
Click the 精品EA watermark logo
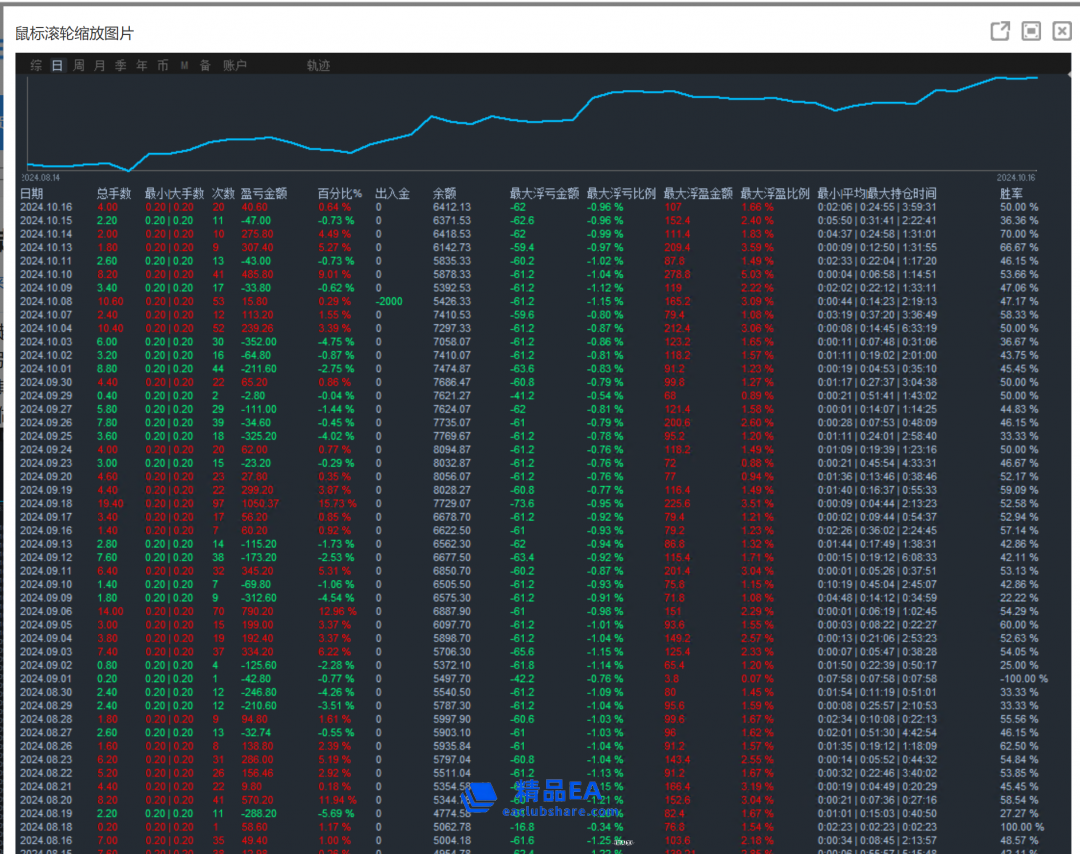pos(542,798)
